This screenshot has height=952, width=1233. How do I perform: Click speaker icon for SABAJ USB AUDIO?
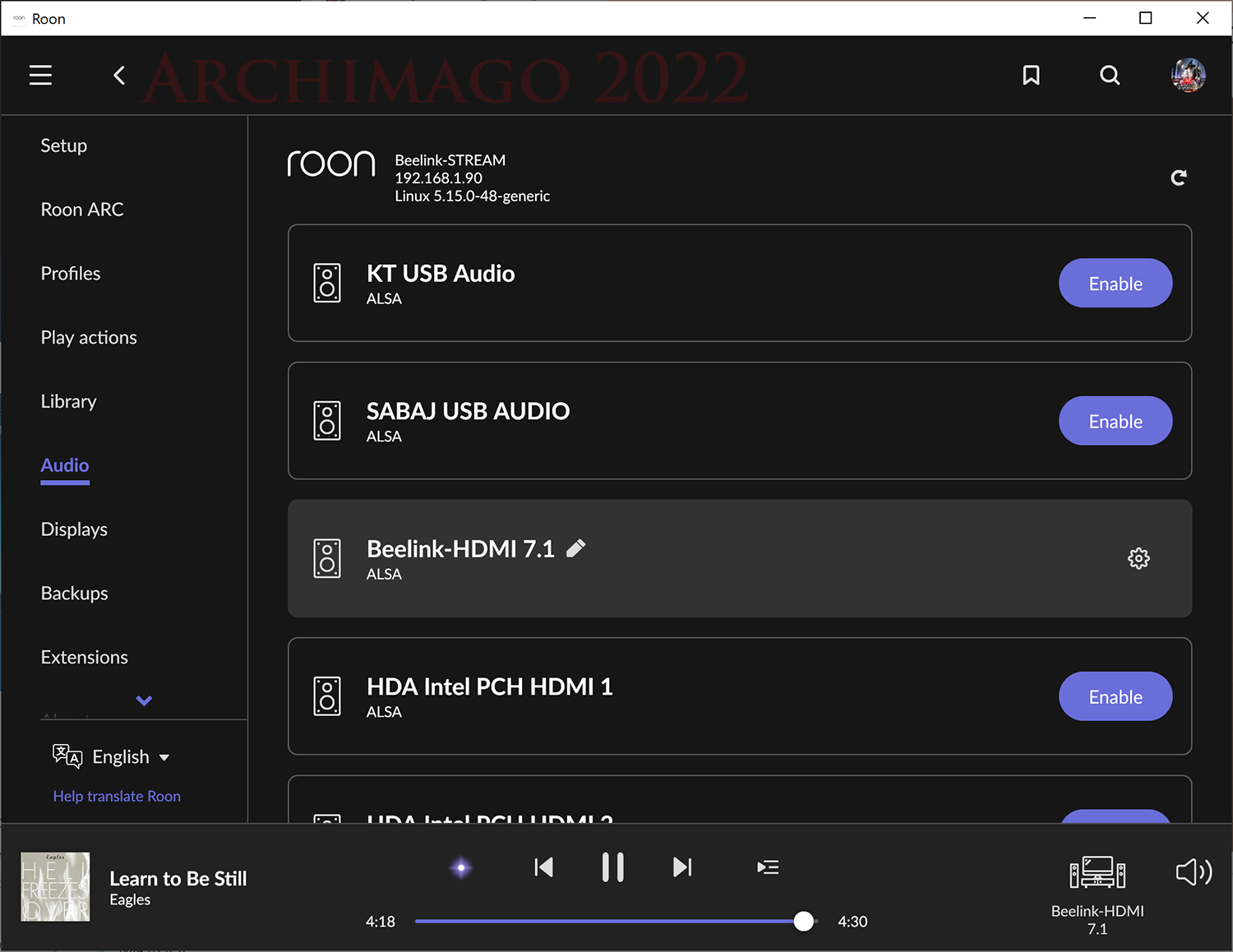(327, 420)
